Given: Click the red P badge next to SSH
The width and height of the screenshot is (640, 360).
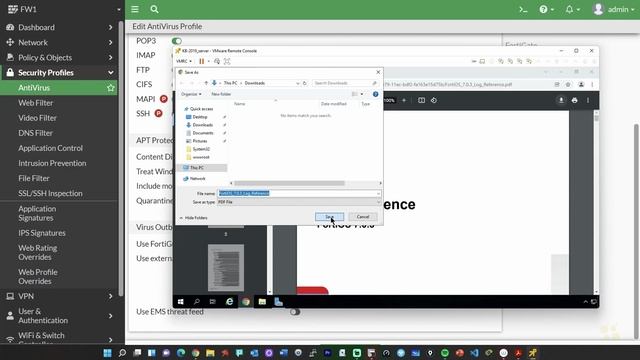Looking at the screenshot, I should coord(158,113).
